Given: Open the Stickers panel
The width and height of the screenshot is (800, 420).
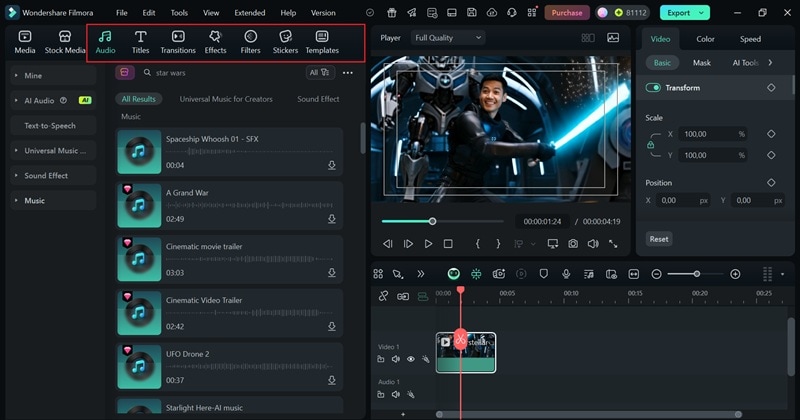Looking at the screenshot, I should pyautogui.click(x=285, y=42).
